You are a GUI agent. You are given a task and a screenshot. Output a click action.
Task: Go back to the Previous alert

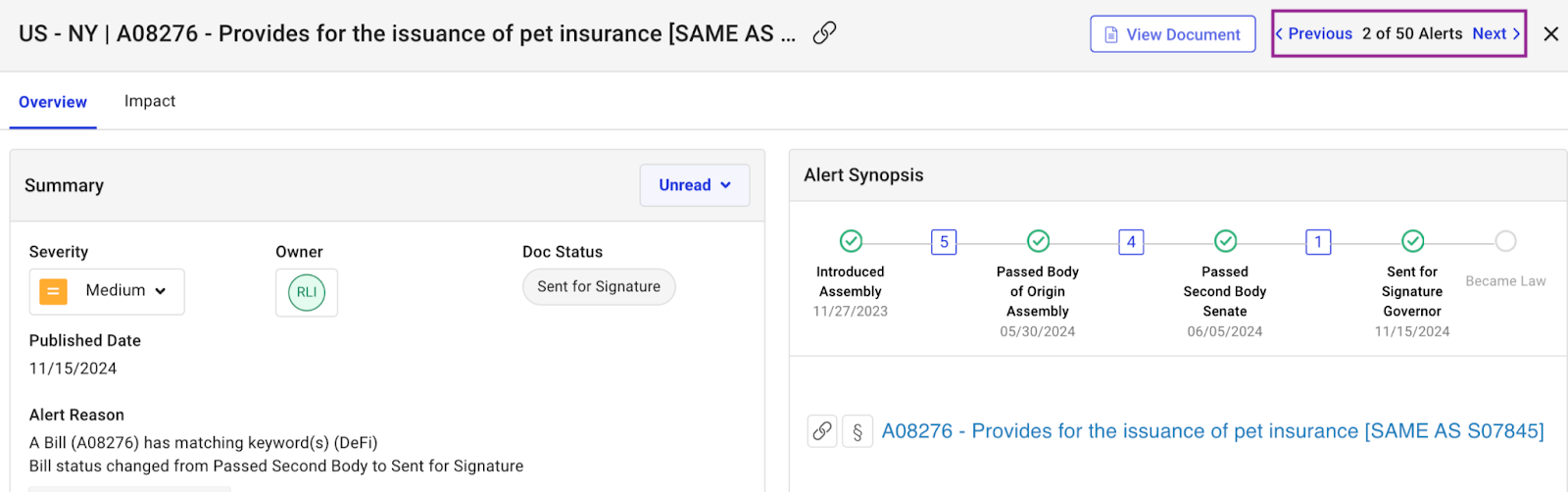point(1314,33)
